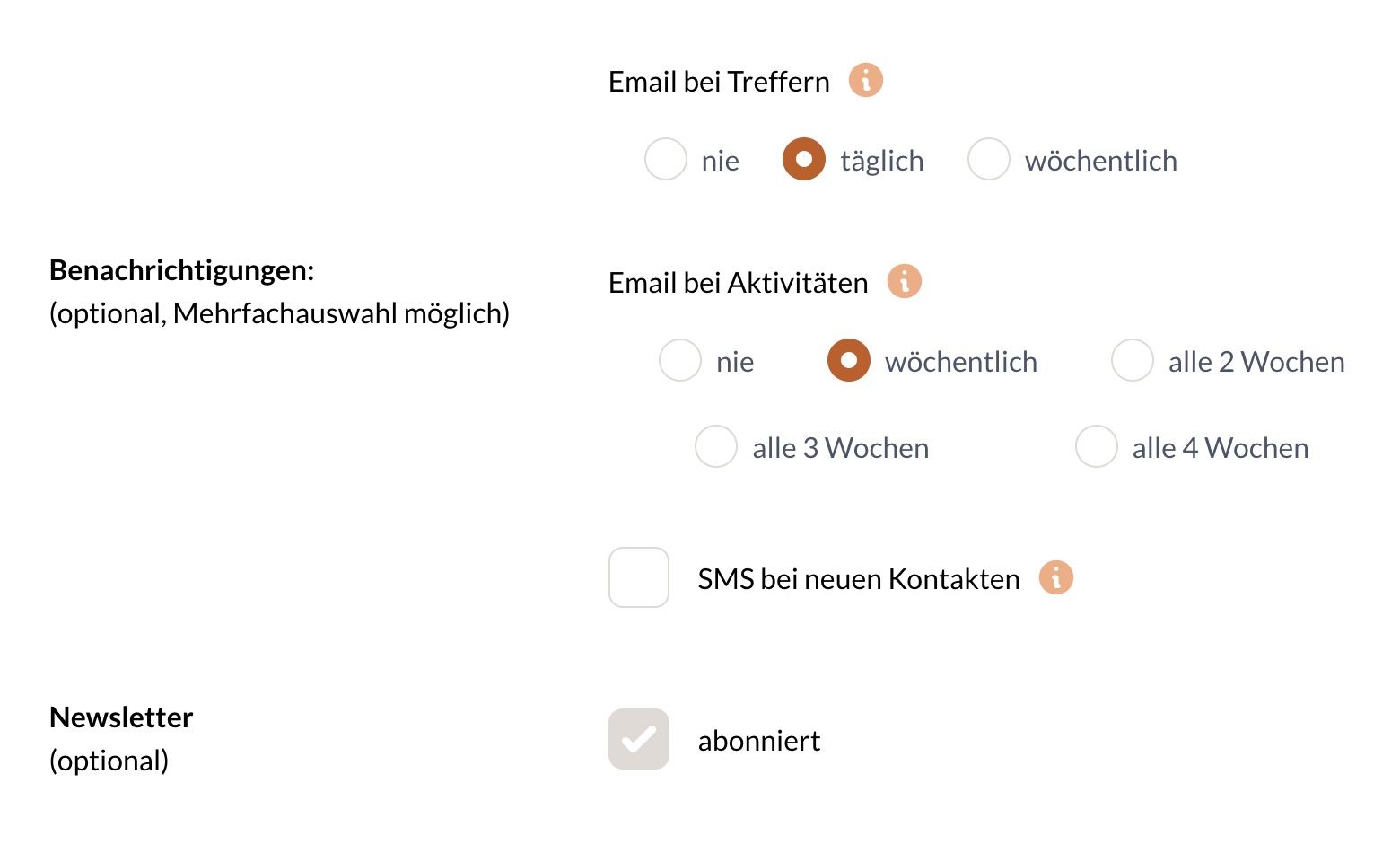Select 'nie' for Email bei Treffern
The image size is (1400, 862).
coord(665,159)
